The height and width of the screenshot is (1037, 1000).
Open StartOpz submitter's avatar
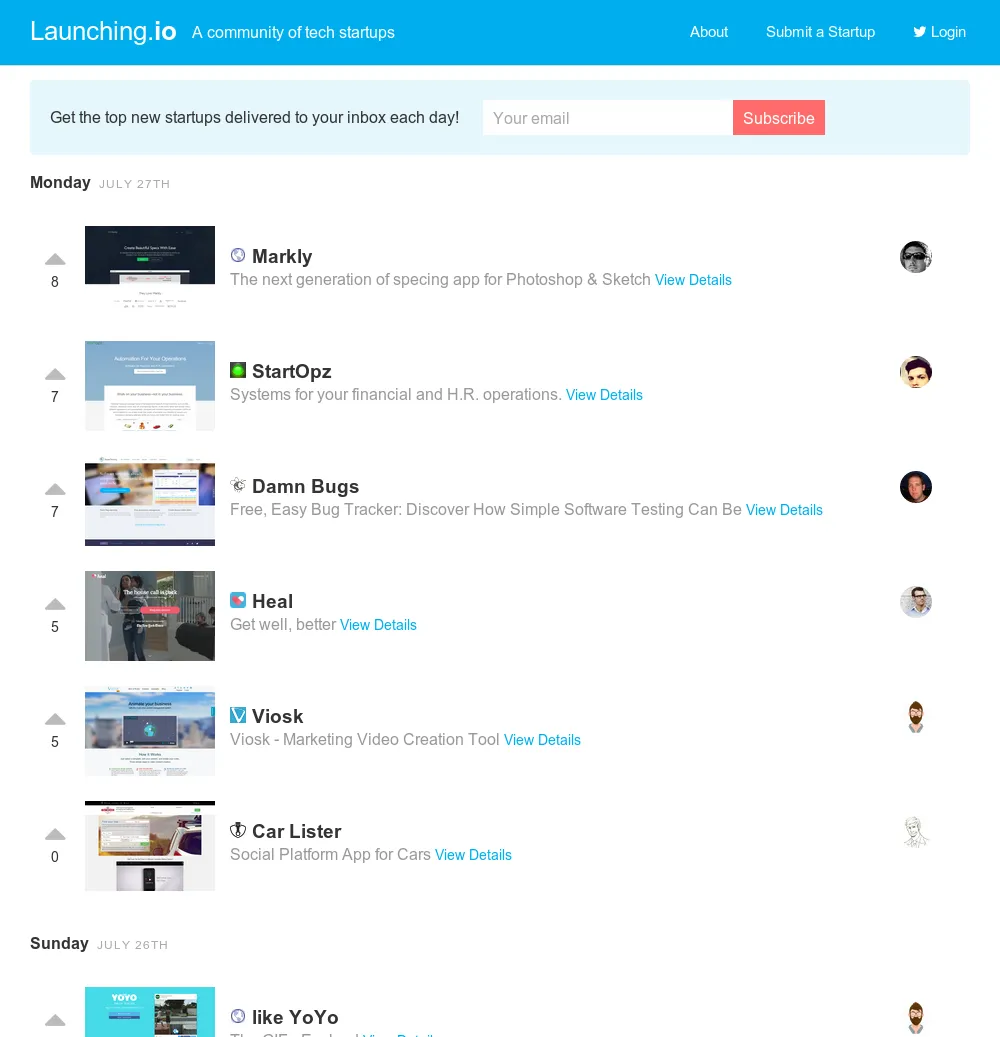pos(916,372)
